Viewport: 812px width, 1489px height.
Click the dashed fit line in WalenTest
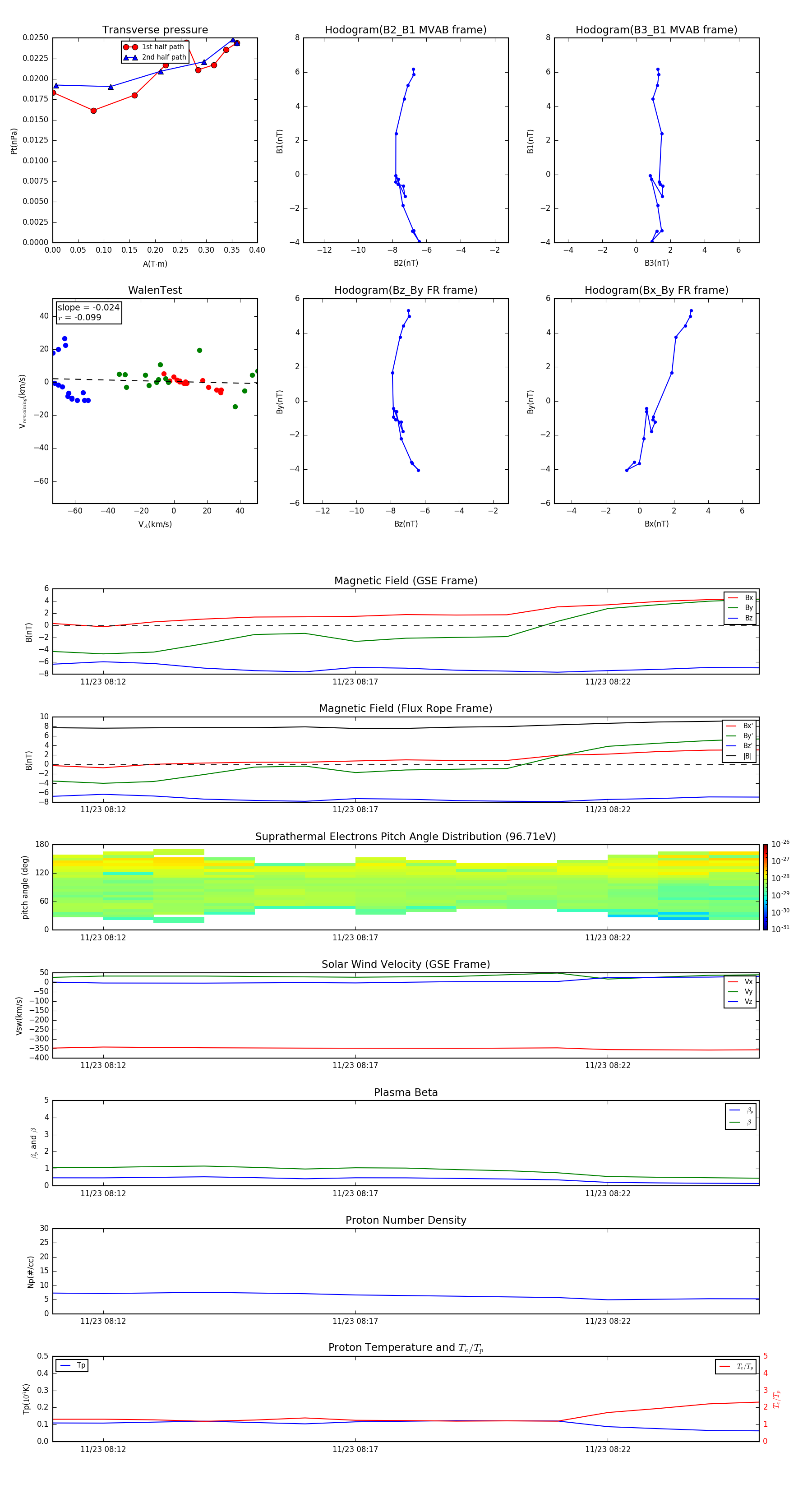(155, 381)
